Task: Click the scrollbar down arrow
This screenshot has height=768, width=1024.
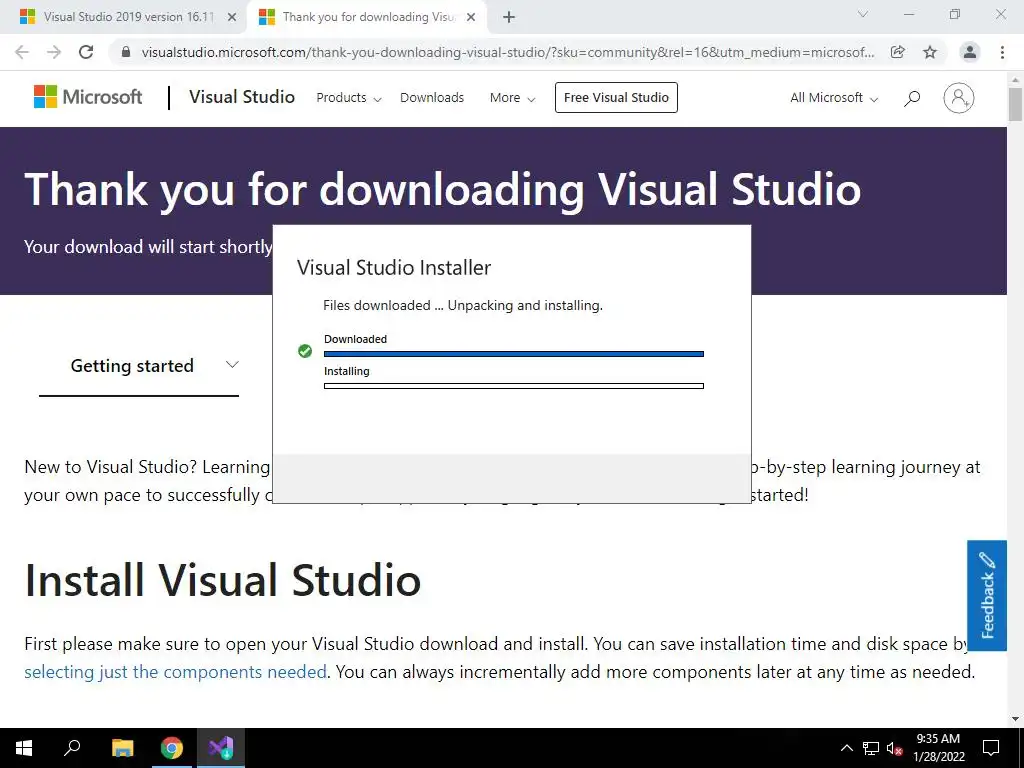Action: coord(1015,720)
